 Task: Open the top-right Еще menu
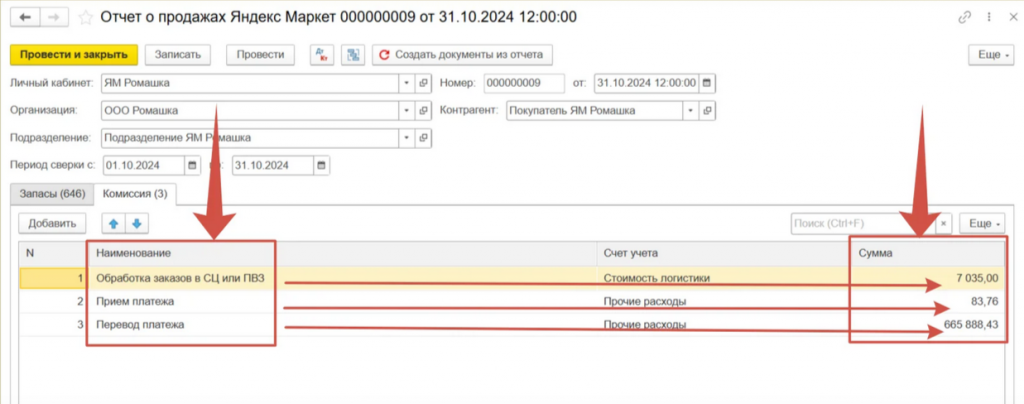point(991,55)
